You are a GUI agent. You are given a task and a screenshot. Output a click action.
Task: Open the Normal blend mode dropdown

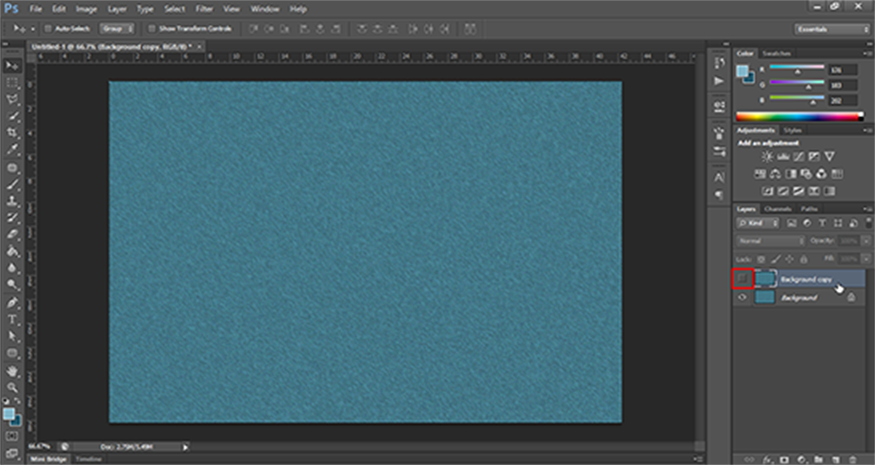click(770, 241)
